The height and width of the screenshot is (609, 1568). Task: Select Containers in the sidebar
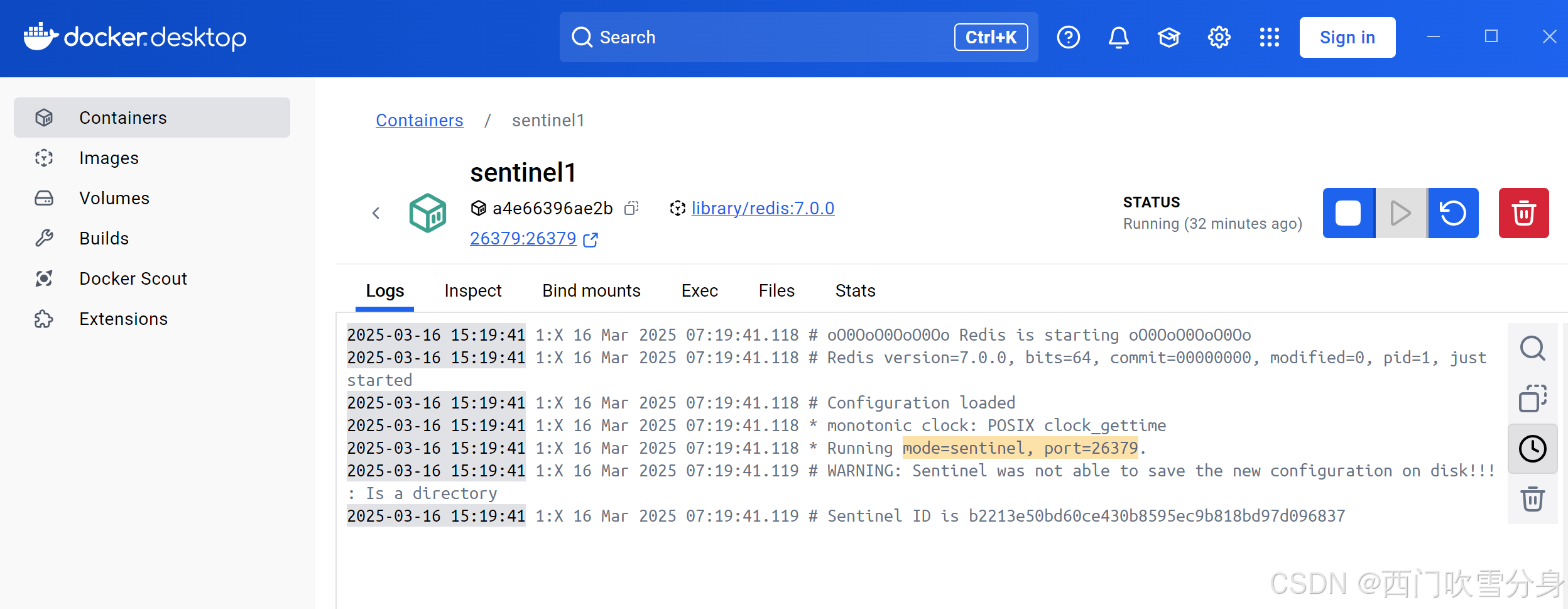(152, 118)
